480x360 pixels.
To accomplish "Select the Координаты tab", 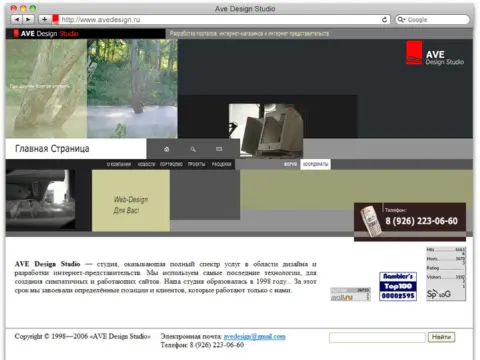I will click(315, 164).
